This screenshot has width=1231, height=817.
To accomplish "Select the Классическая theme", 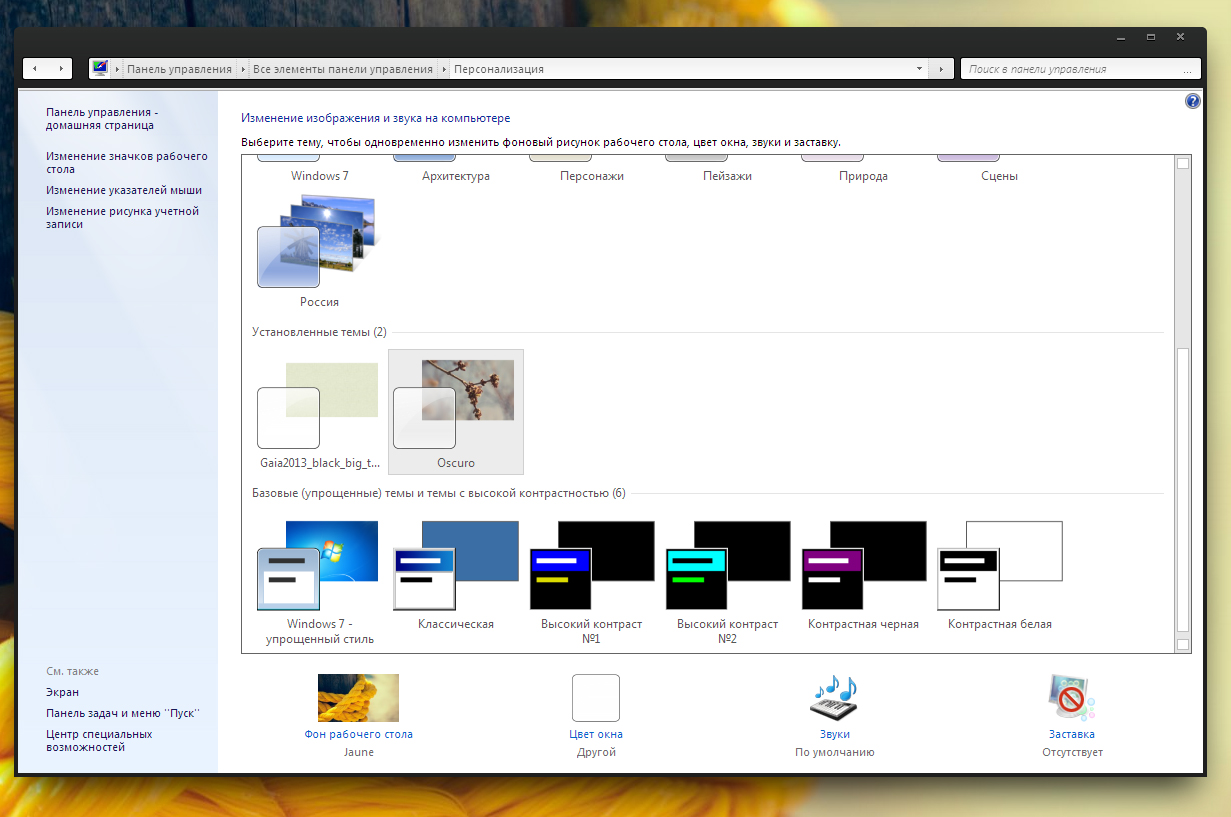I will (x=456, y=576).
